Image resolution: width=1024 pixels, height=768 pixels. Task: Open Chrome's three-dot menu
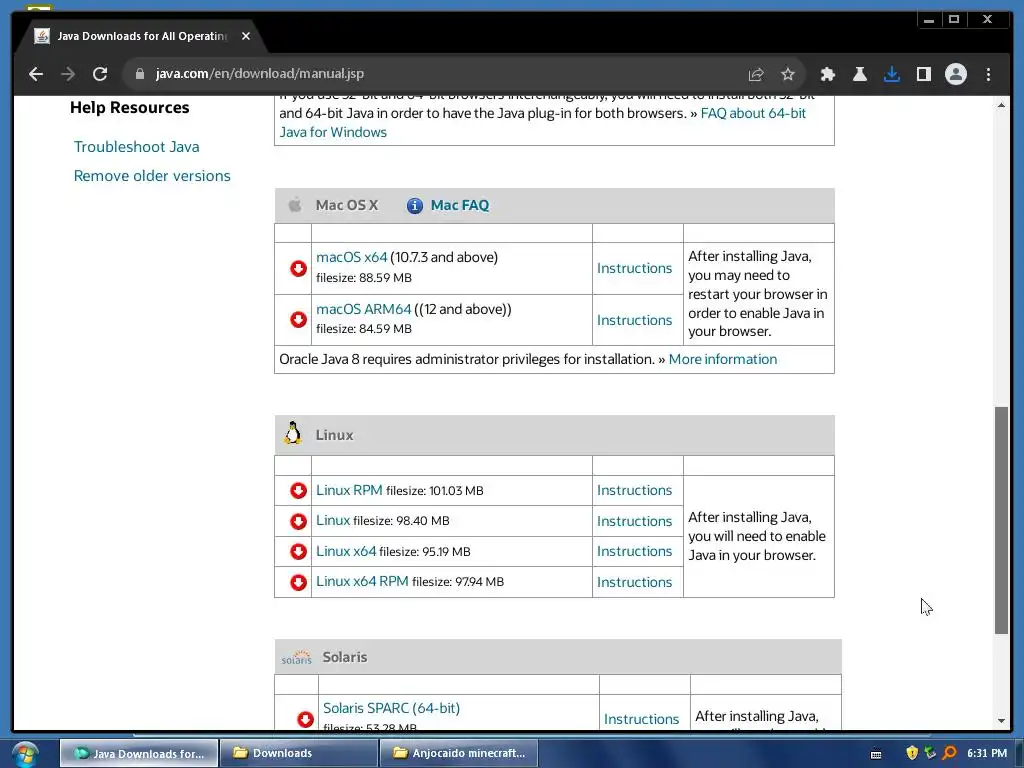pos(988,74)
